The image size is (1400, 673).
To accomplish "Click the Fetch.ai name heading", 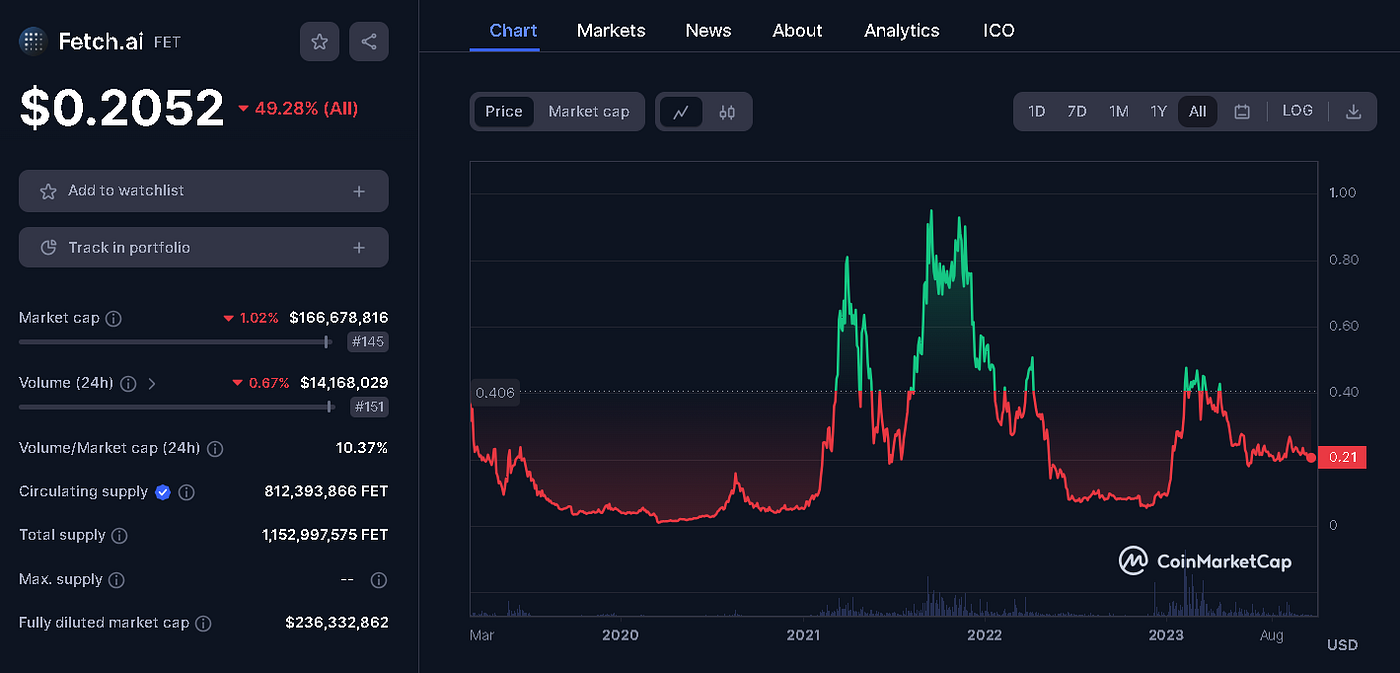I will (x=101, y=41).
